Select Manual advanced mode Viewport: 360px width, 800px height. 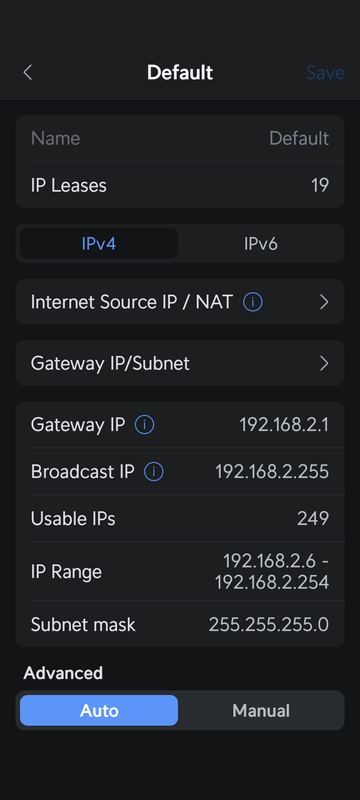(x=261, y=710)
